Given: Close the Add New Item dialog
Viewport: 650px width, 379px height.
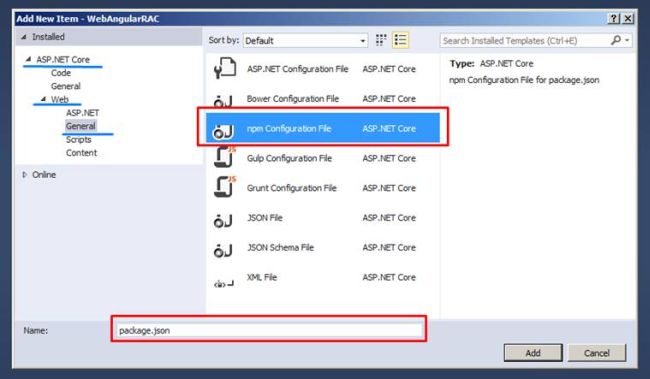Looking at the screenshot, I should (x=628, y=18).
